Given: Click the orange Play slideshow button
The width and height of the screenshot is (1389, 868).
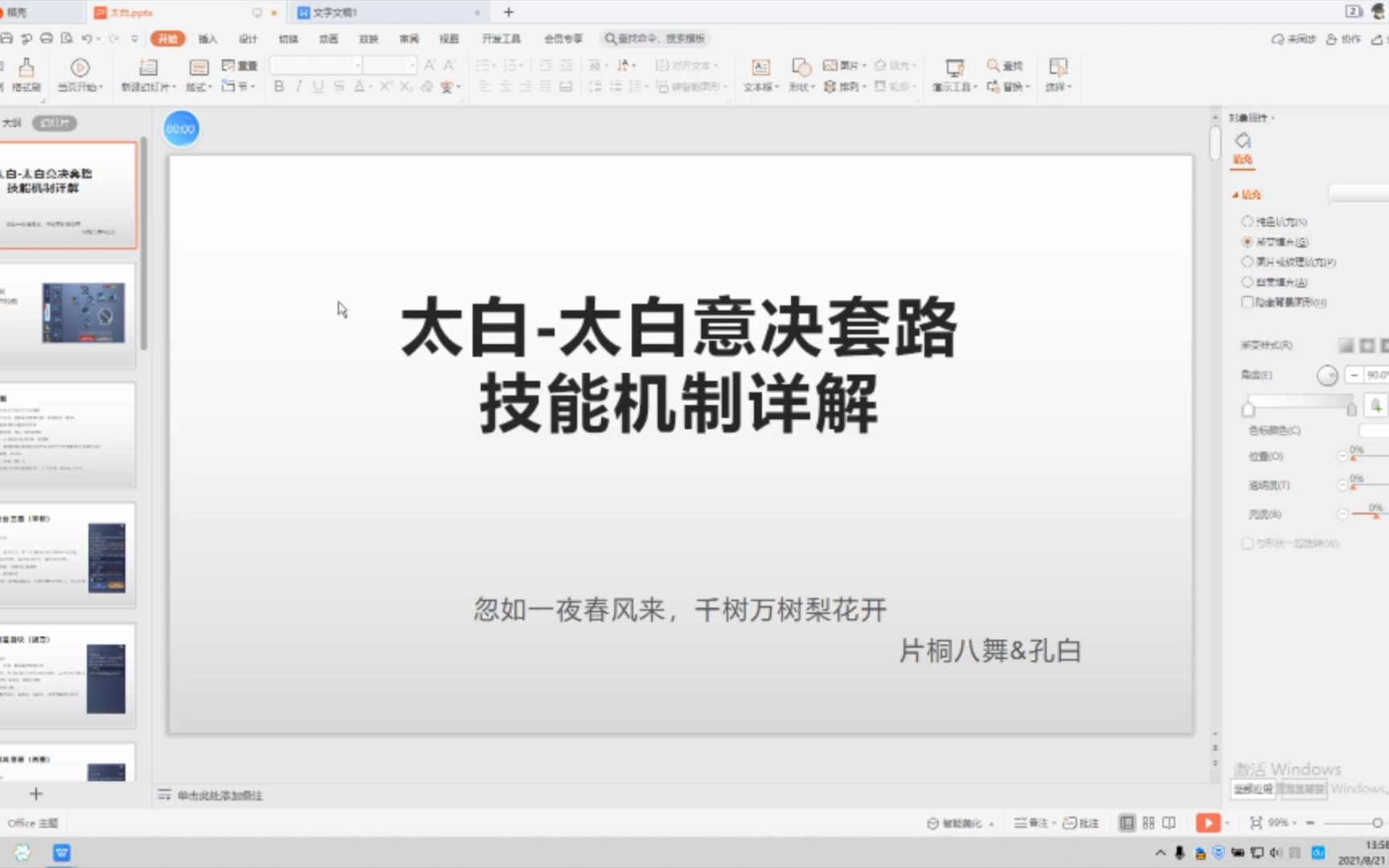Looking at the screenshot, I should pyautogui.click(x=1207, y=822).
